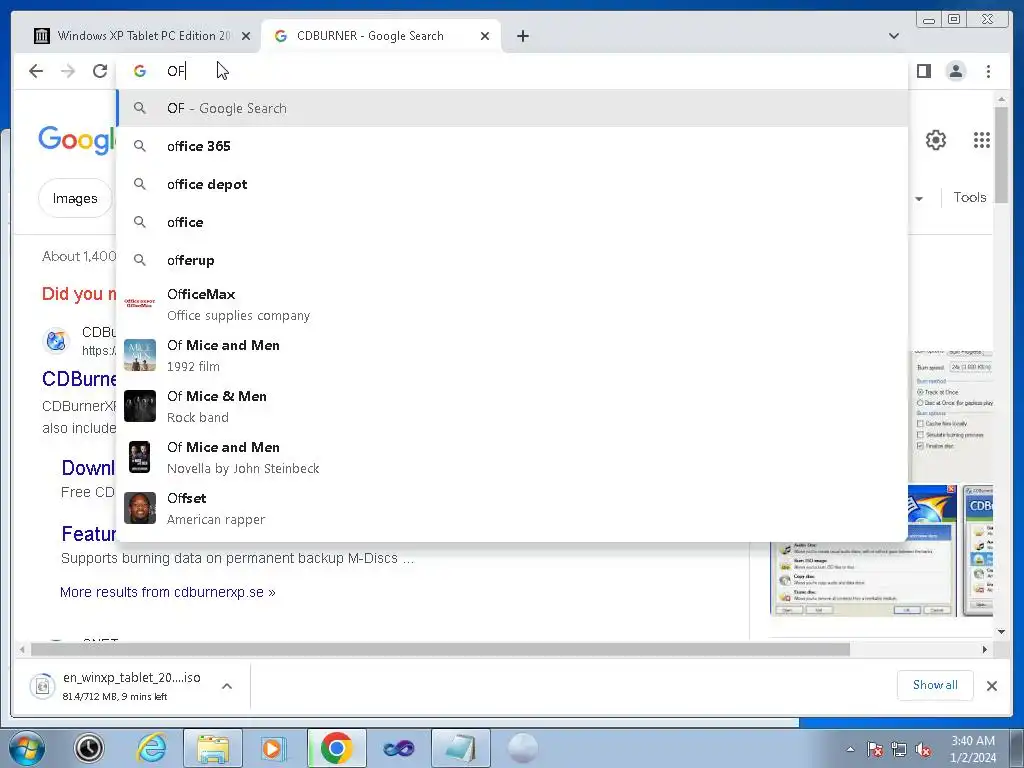Open Windows Media Player from taskbar
1024x768 pixels.
(272, 748)
